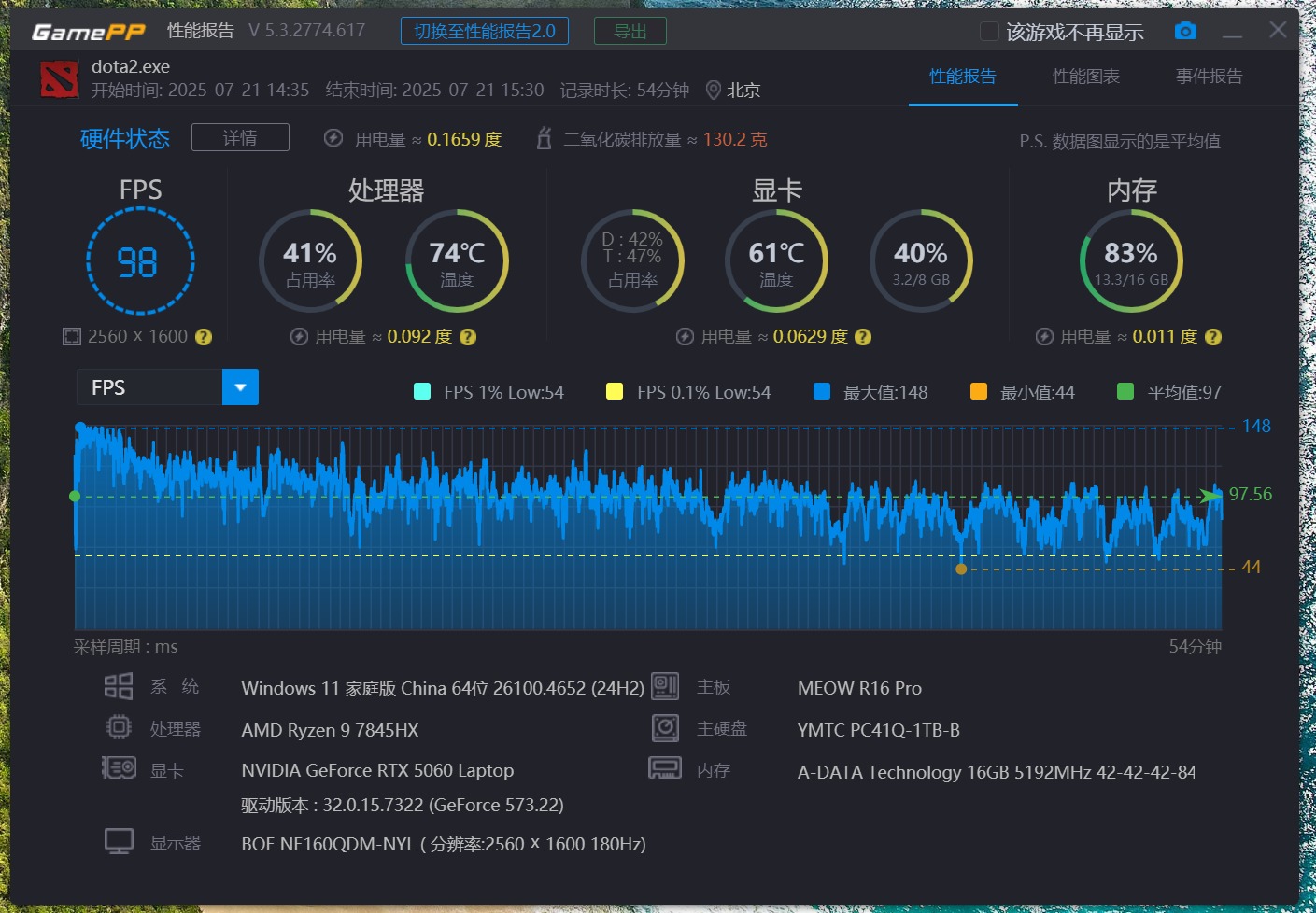The height and width of the screenshot is (913, 1316).
Task: Click the GPU D:42% T:47% usage gauge
Action: point(632,261)
